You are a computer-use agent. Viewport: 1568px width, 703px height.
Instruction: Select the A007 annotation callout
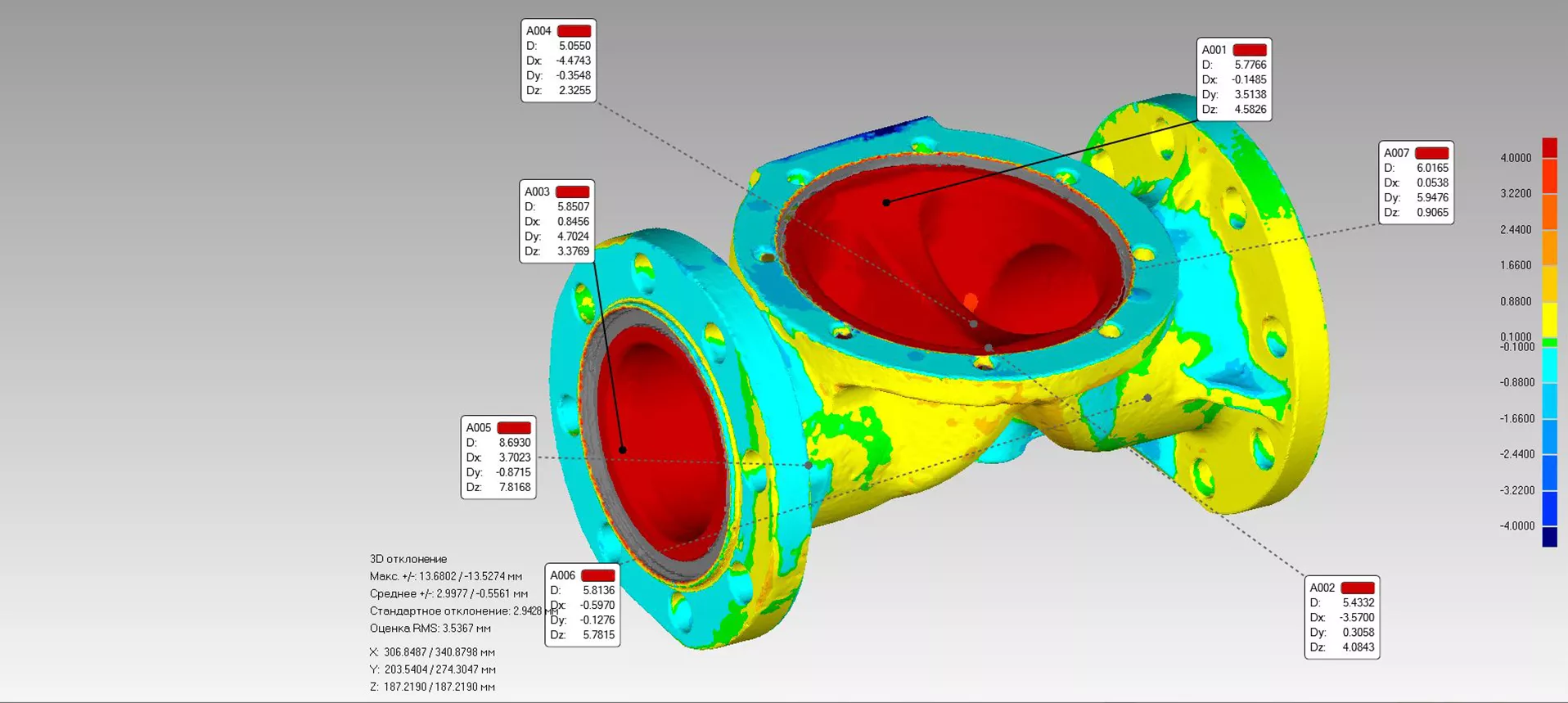(x=1416, y=183)
